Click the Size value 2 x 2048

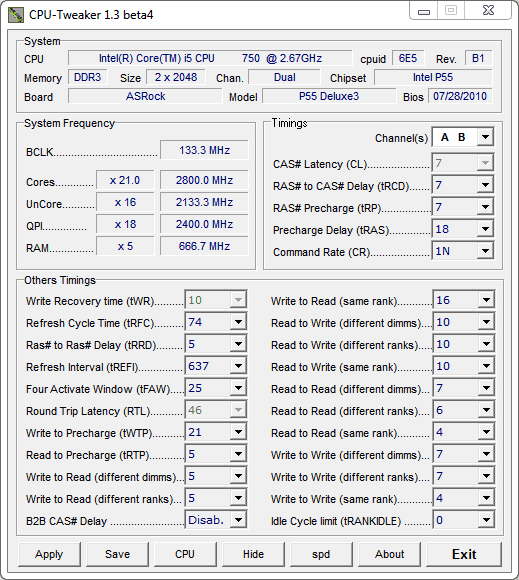click(176, 77)
